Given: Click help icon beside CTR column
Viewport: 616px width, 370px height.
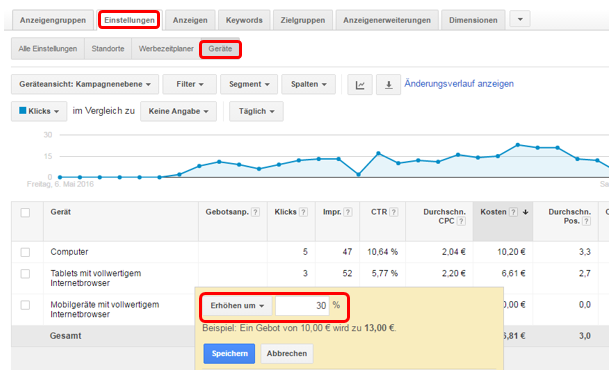Looking at the screenshot, I should 394,212.
